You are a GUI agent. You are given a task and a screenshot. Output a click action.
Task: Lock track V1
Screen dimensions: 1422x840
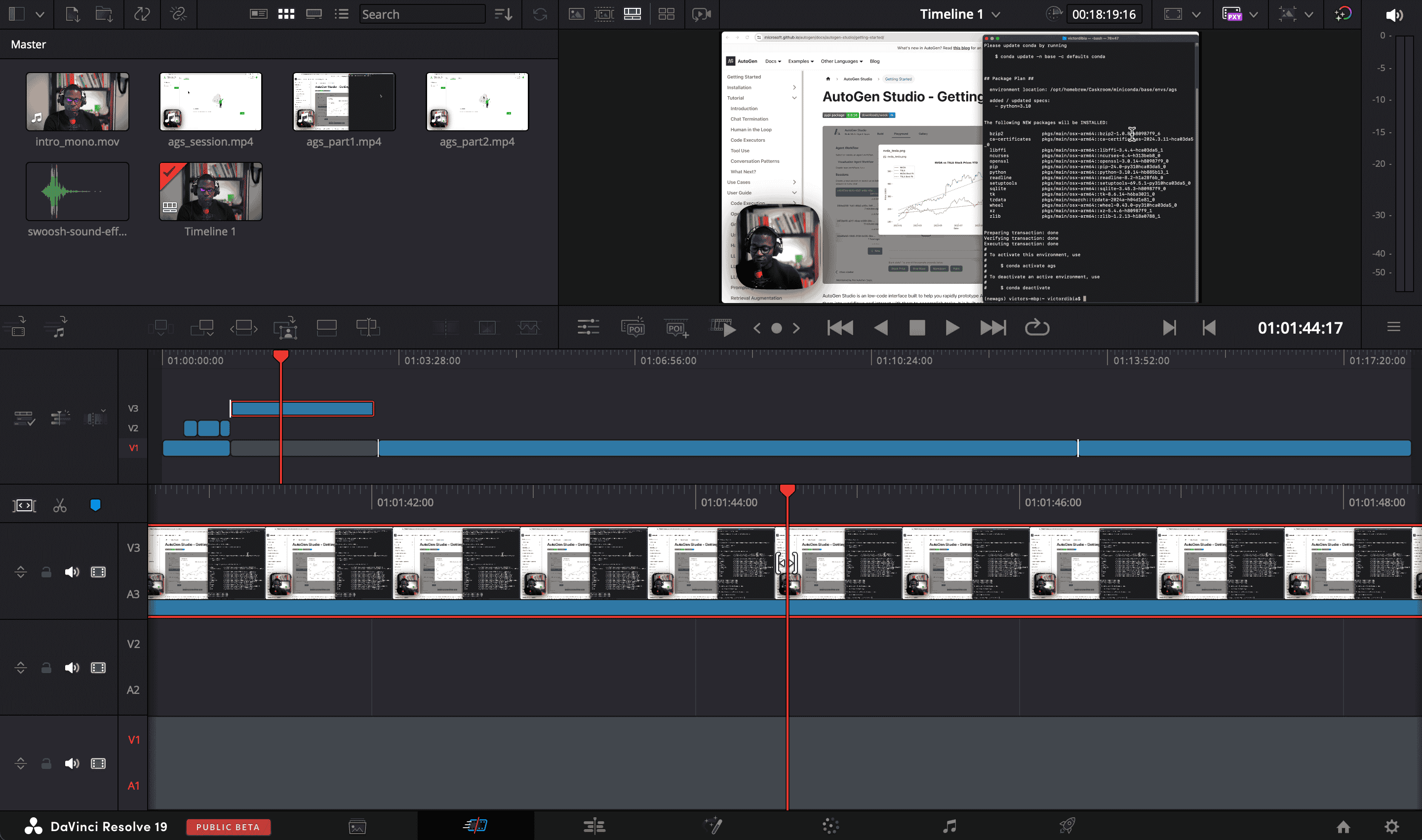pos(46,763)
